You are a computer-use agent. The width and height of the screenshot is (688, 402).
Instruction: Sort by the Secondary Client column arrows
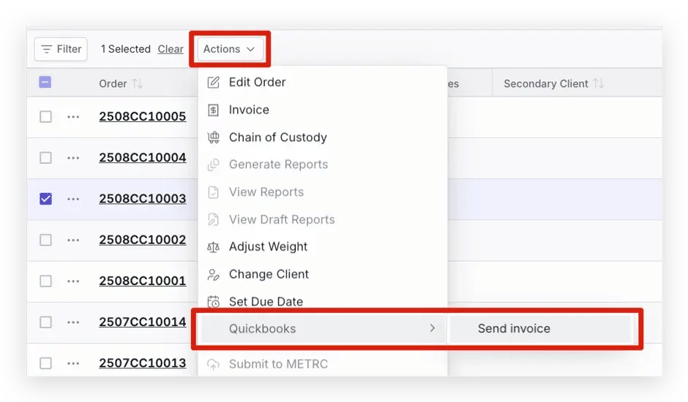(x=598, y=83)
